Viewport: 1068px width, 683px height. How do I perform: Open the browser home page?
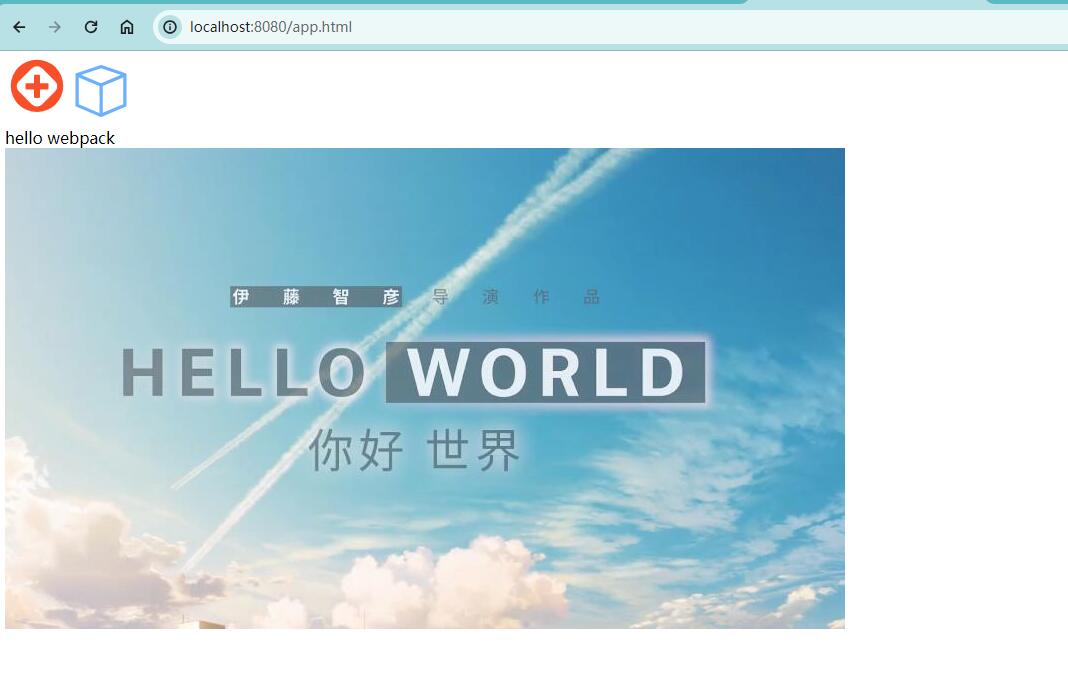[x=127, y=27]
